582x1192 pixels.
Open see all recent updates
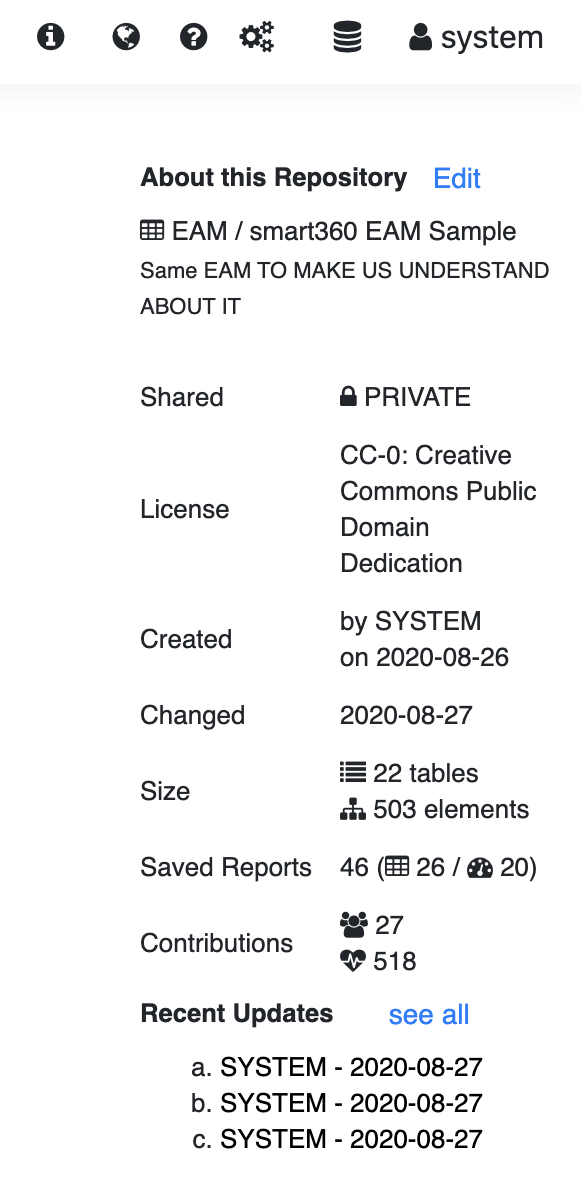pyautogui.click(x=429, y=1014)
